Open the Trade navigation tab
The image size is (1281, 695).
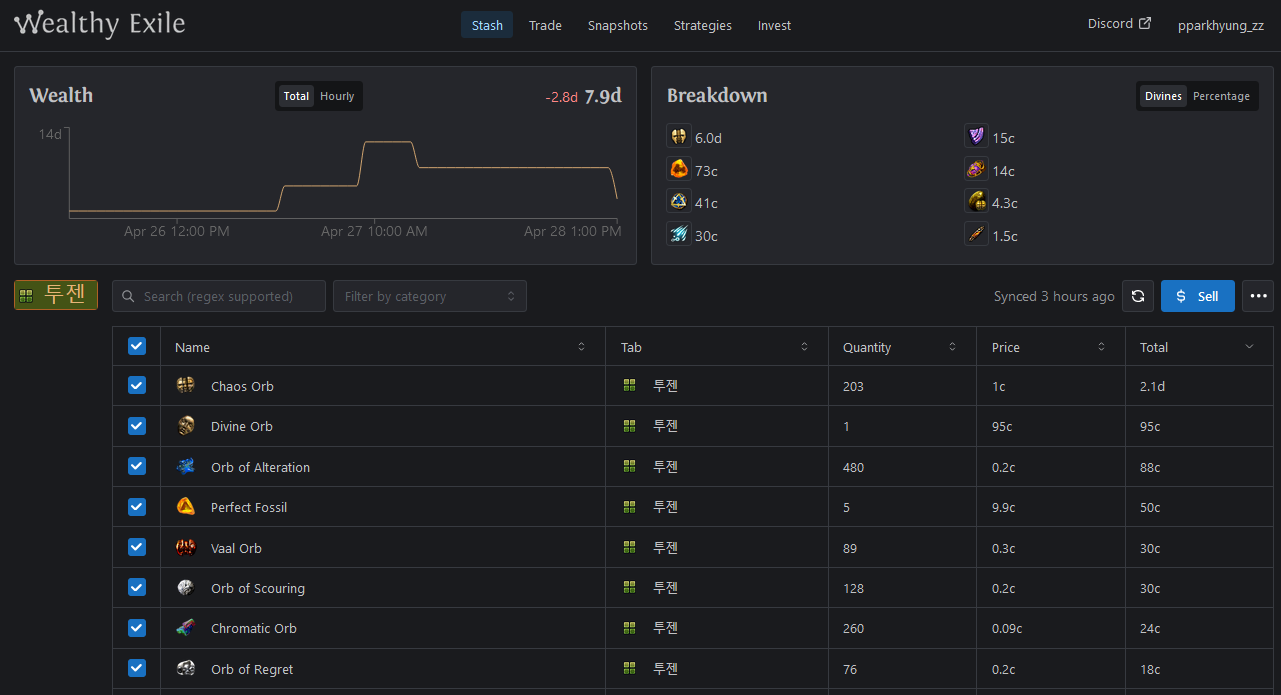point(545,25)
